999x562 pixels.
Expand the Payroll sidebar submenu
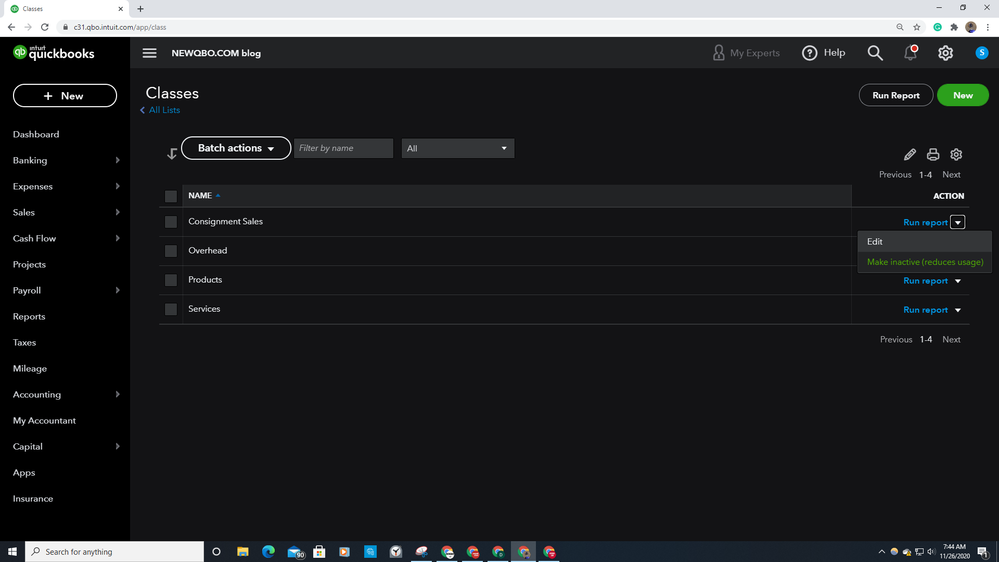(x=117, y=291)
